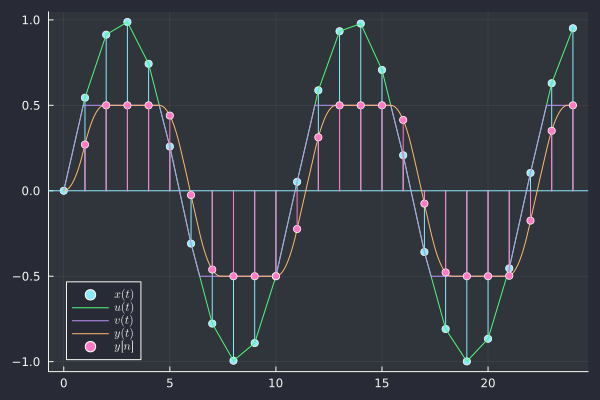The width and height of the screenshot is (600, 400).
Task: Click the green u(t) line sample in legend
Action: coord(91,307)
